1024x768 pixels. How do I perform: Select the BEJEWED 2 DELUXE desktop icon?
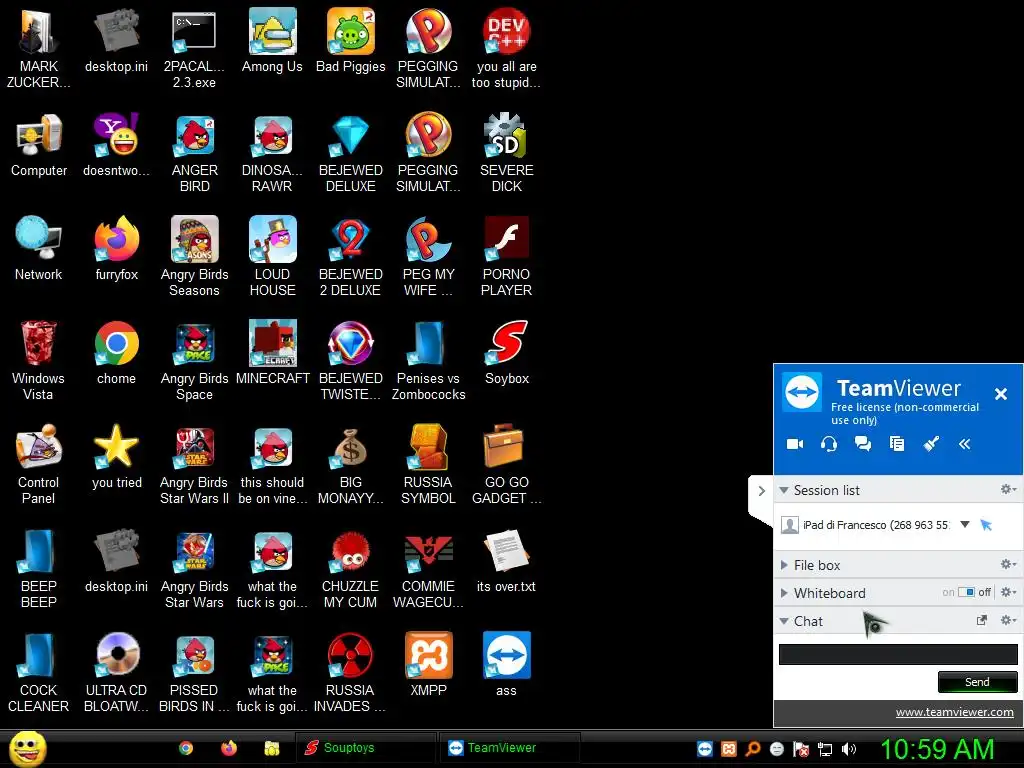tap(351, 257)
